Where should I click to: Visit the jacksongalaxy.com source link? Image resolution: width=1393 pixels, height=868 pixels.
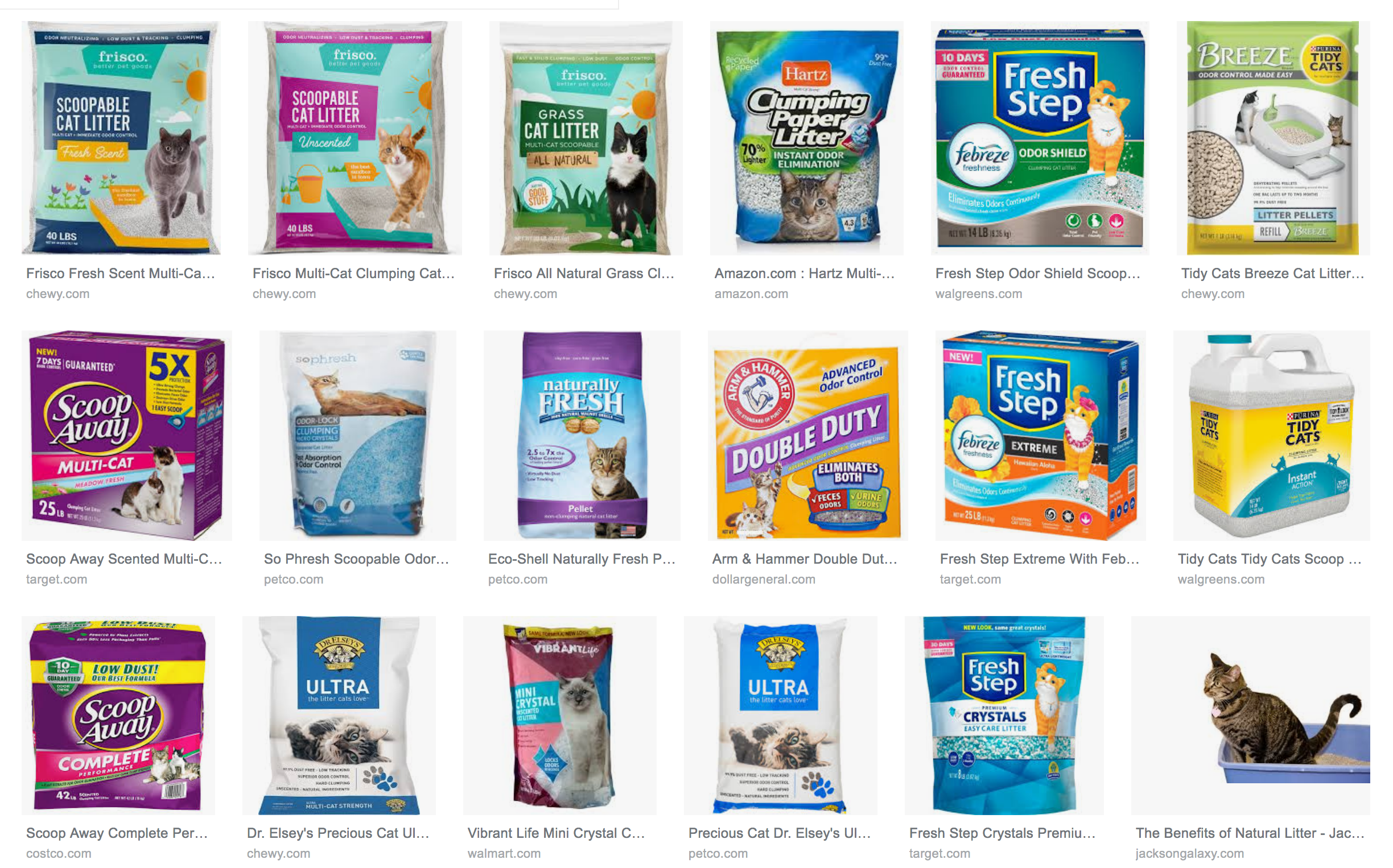[x=1189, y=854]
